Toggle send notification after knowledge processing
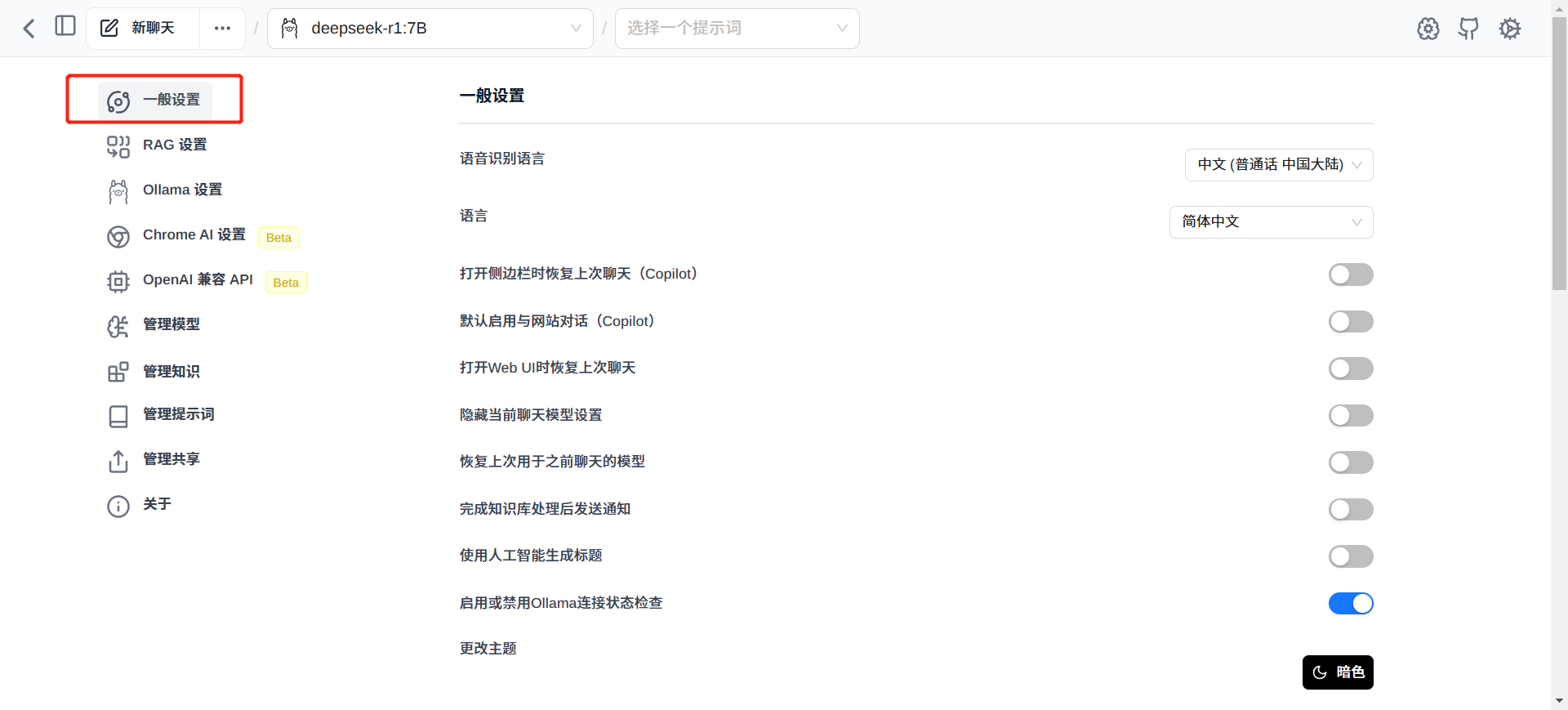1568x710 pixels. [x=1350, y=510]
